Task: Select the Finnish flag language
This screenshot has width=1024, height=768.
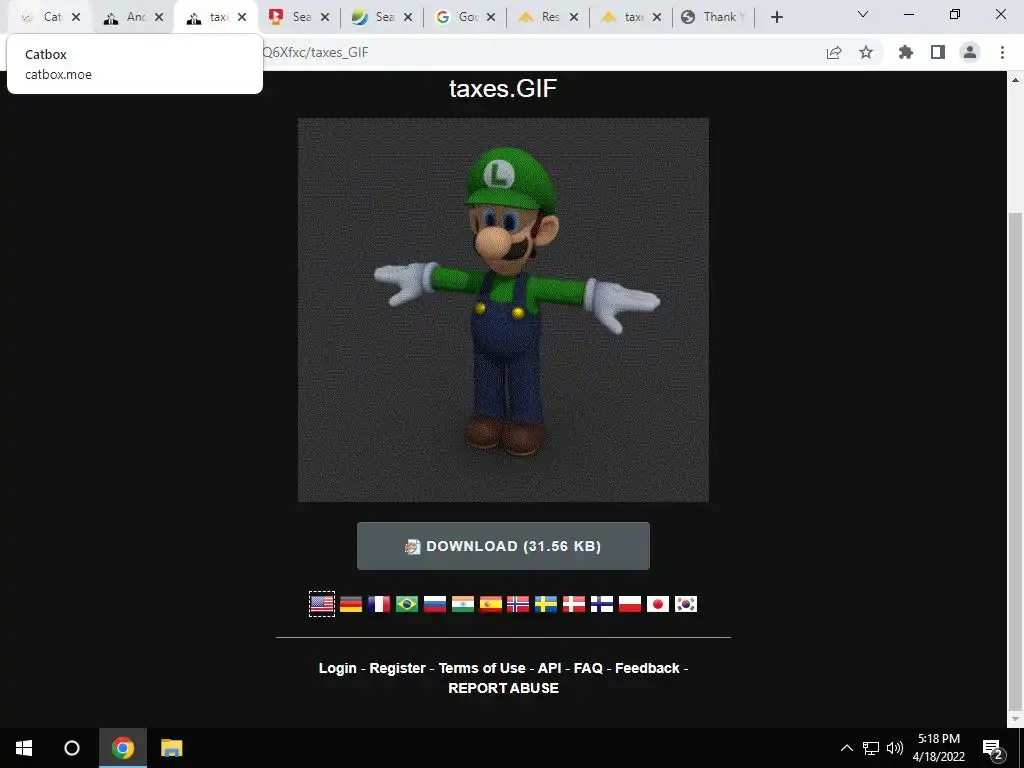Action: click(602, 604)
